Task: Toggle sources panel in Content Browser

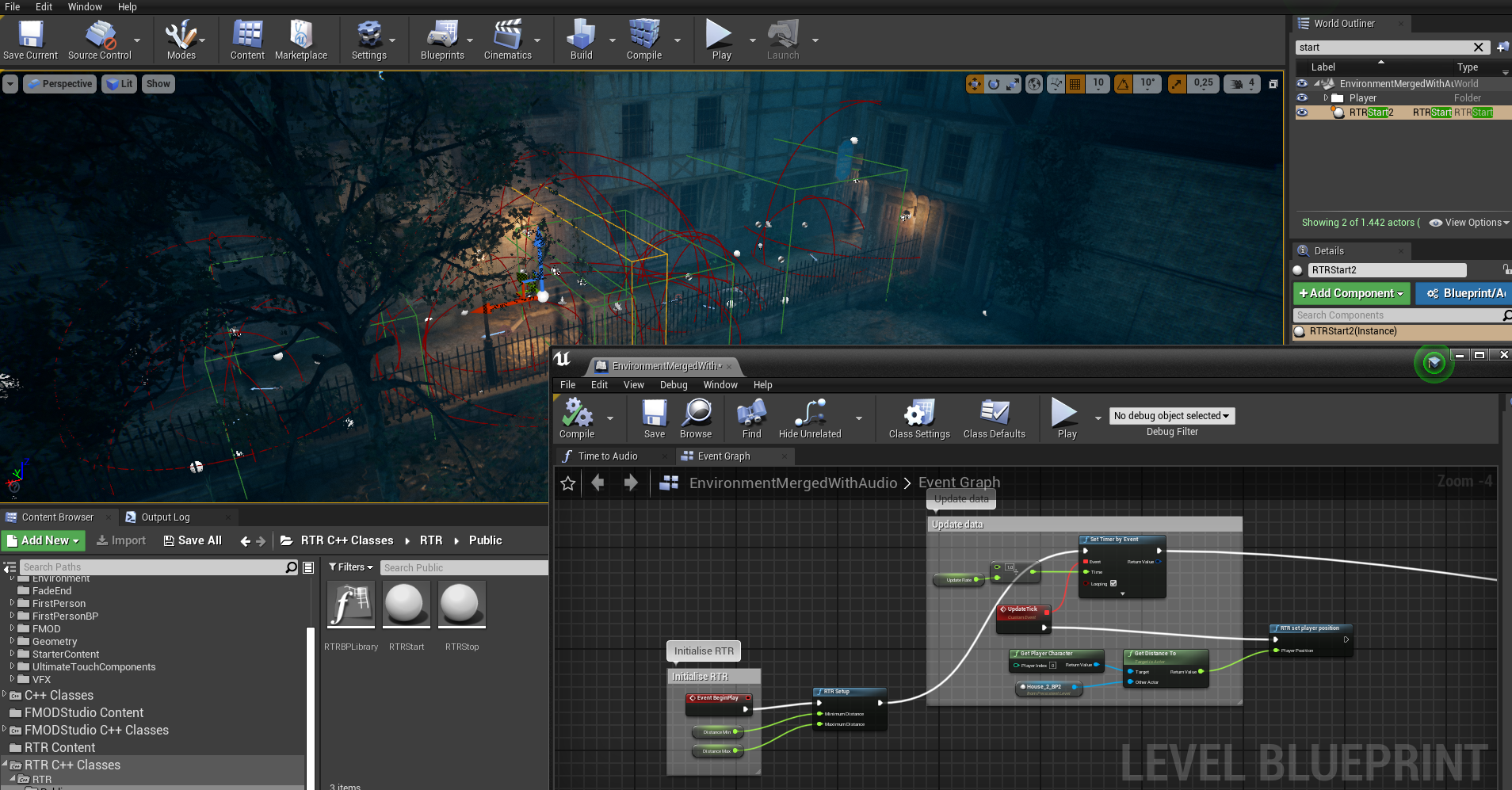Action: point(10,567)
